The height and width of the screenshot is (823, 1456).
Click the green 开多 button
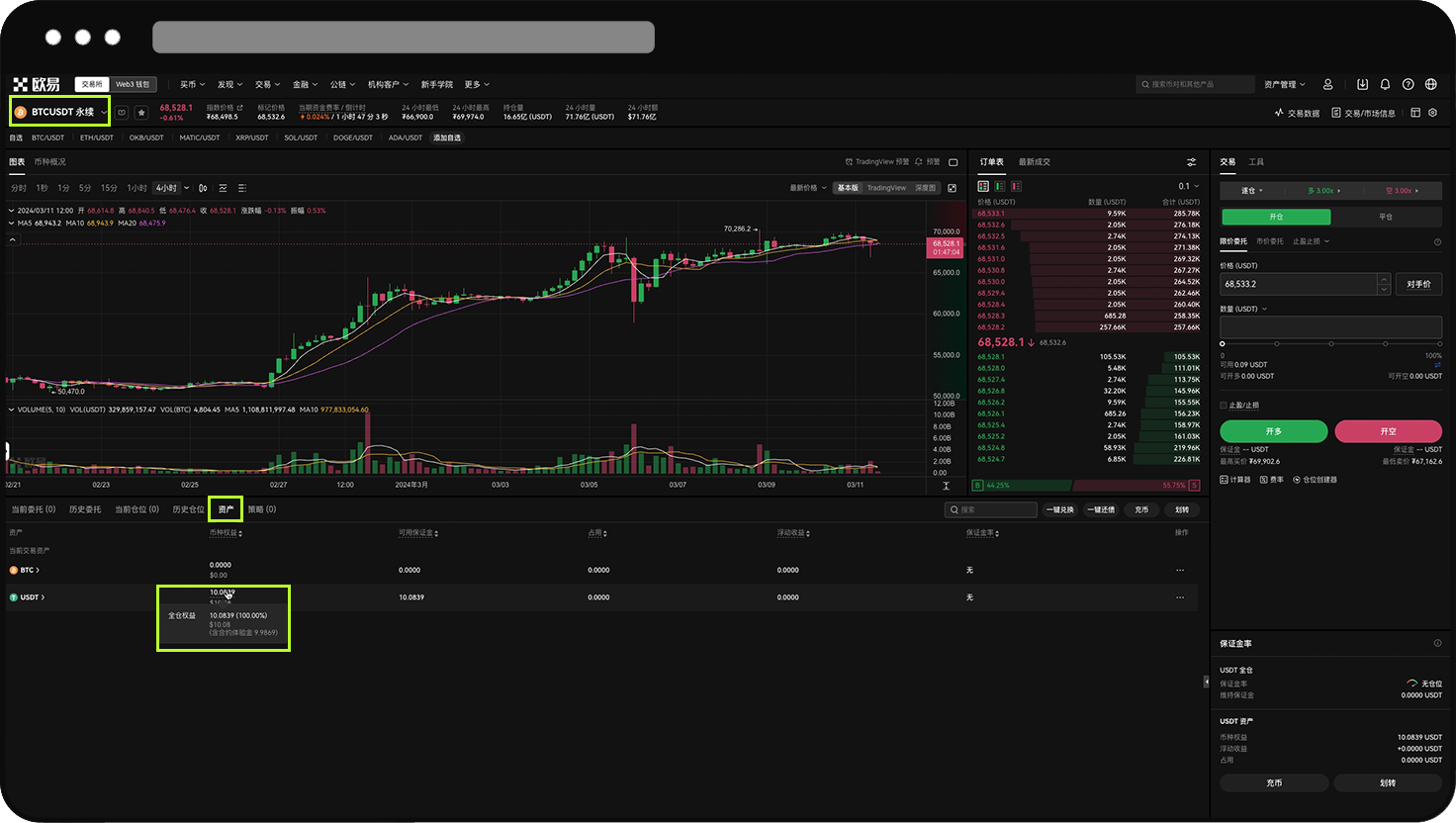tap(1273, 431)
